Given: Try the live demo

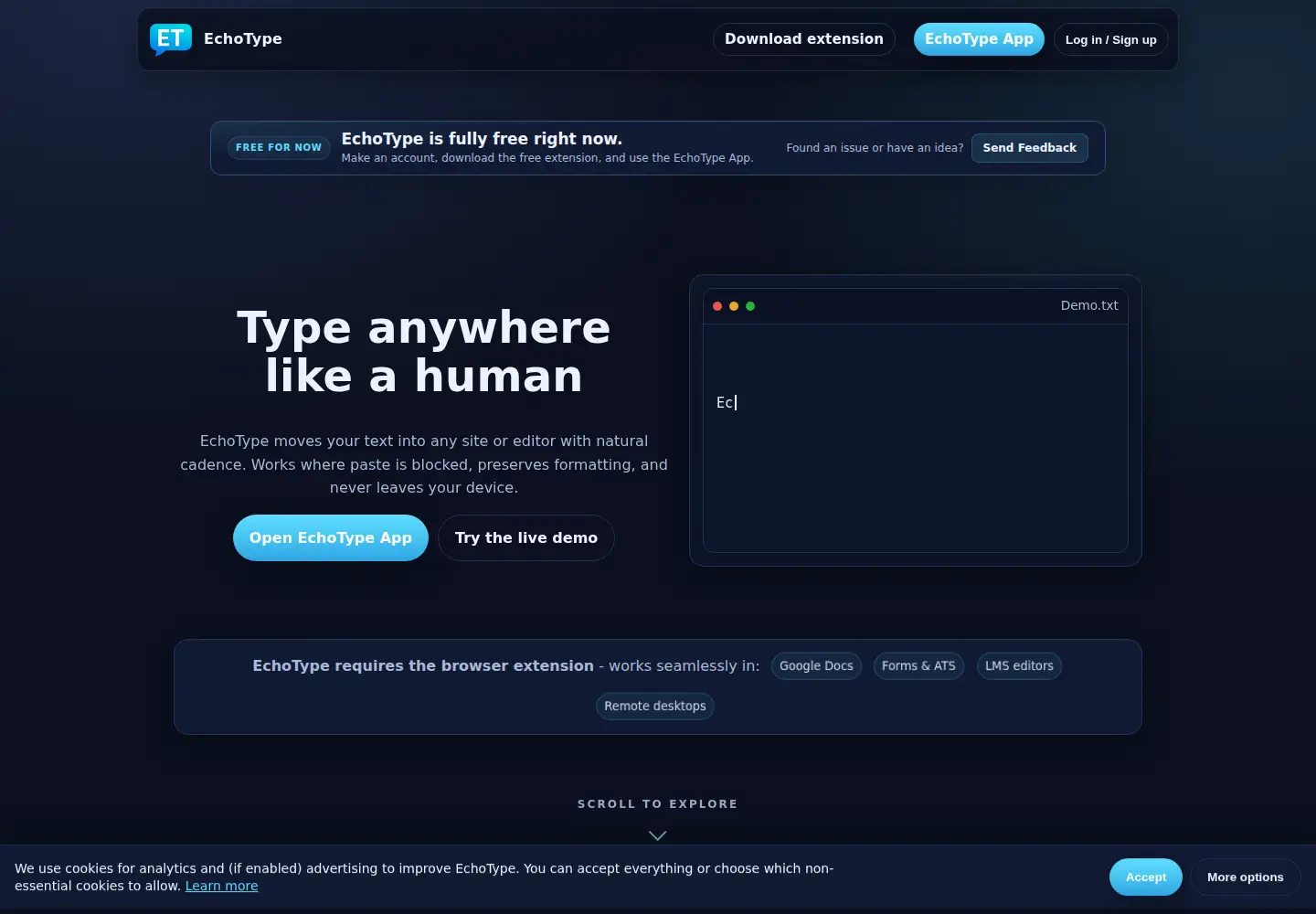Looking at the screenshot, I should tap(526, 537).
